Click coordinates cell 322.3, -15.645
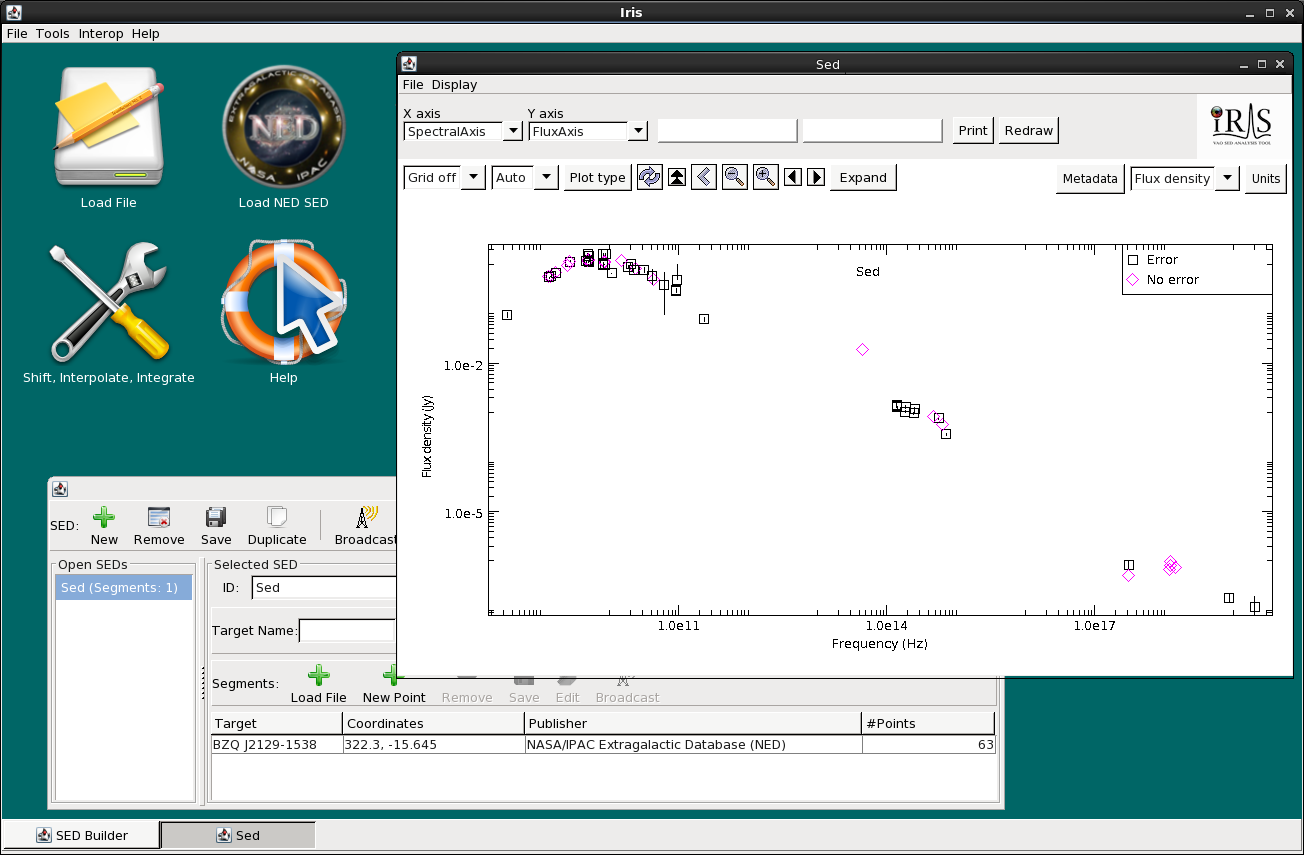The image size is (1304, 855). [433, 745]
